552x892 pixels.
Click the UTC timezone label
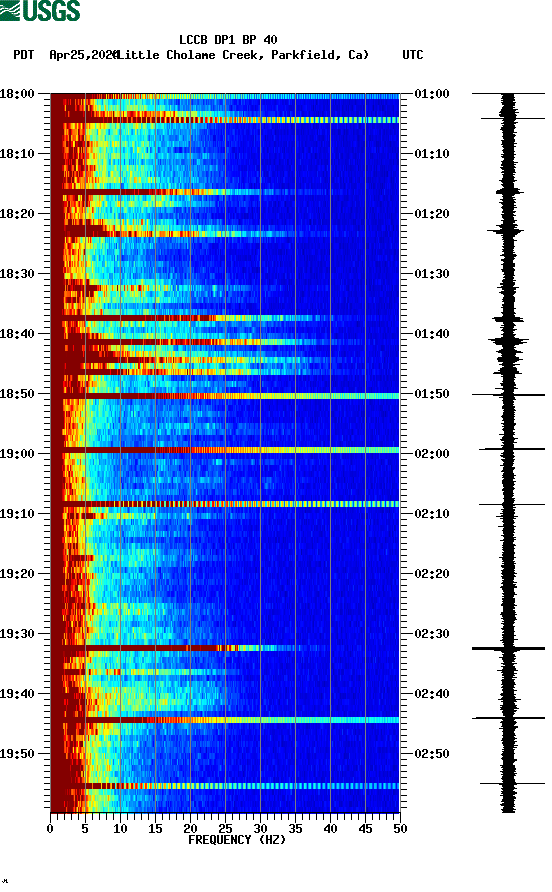(x=413, y=55)
